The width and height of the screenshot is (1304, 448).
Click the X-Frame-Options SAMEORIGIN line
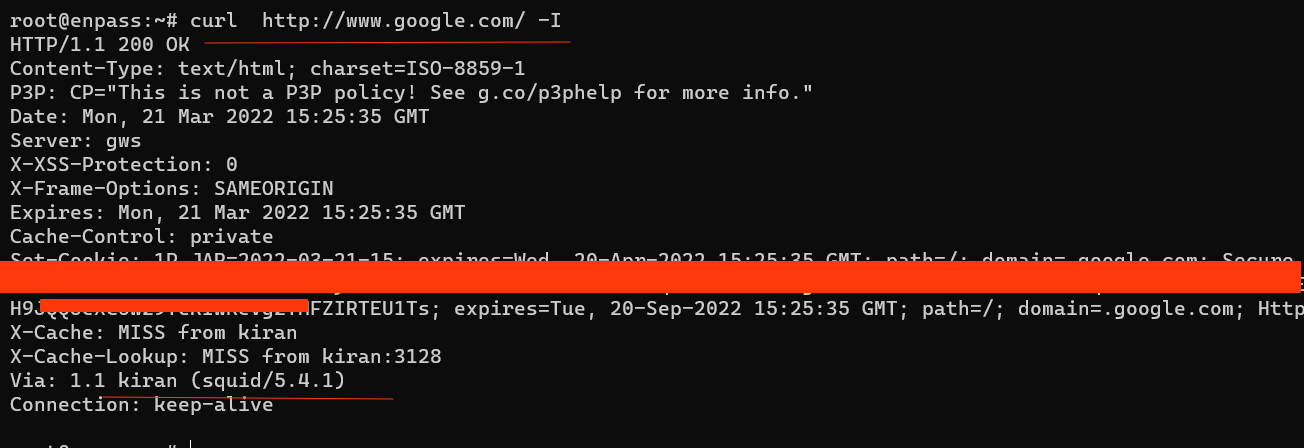click(x=172, y=188)
